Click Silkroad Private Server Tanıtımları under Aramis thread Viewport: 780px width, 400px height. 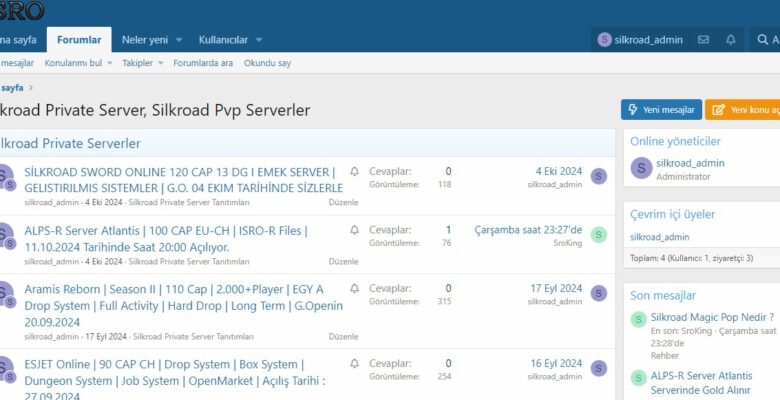(194, 337)
